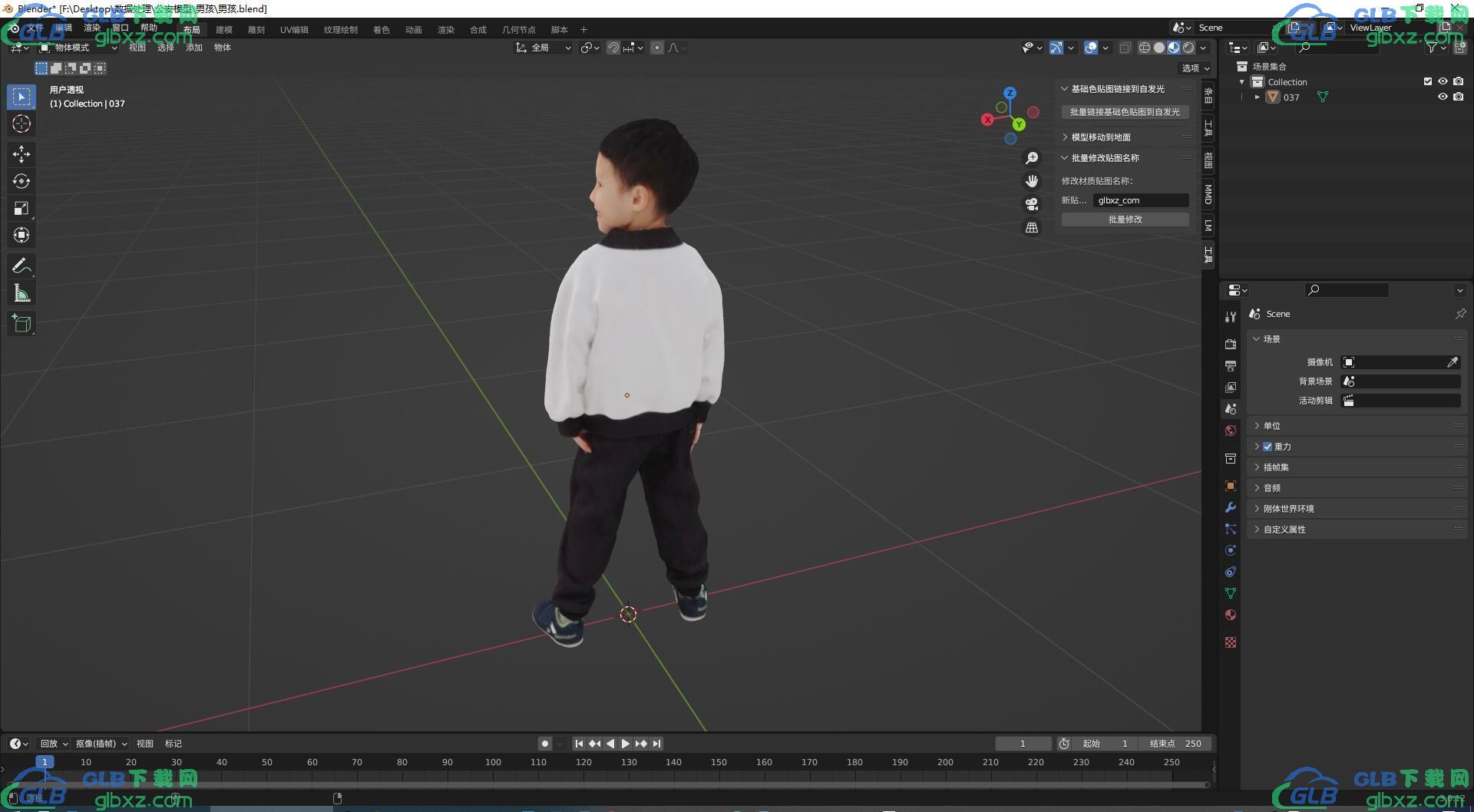Switch to rendered viewport shading

coord(1188,48)
